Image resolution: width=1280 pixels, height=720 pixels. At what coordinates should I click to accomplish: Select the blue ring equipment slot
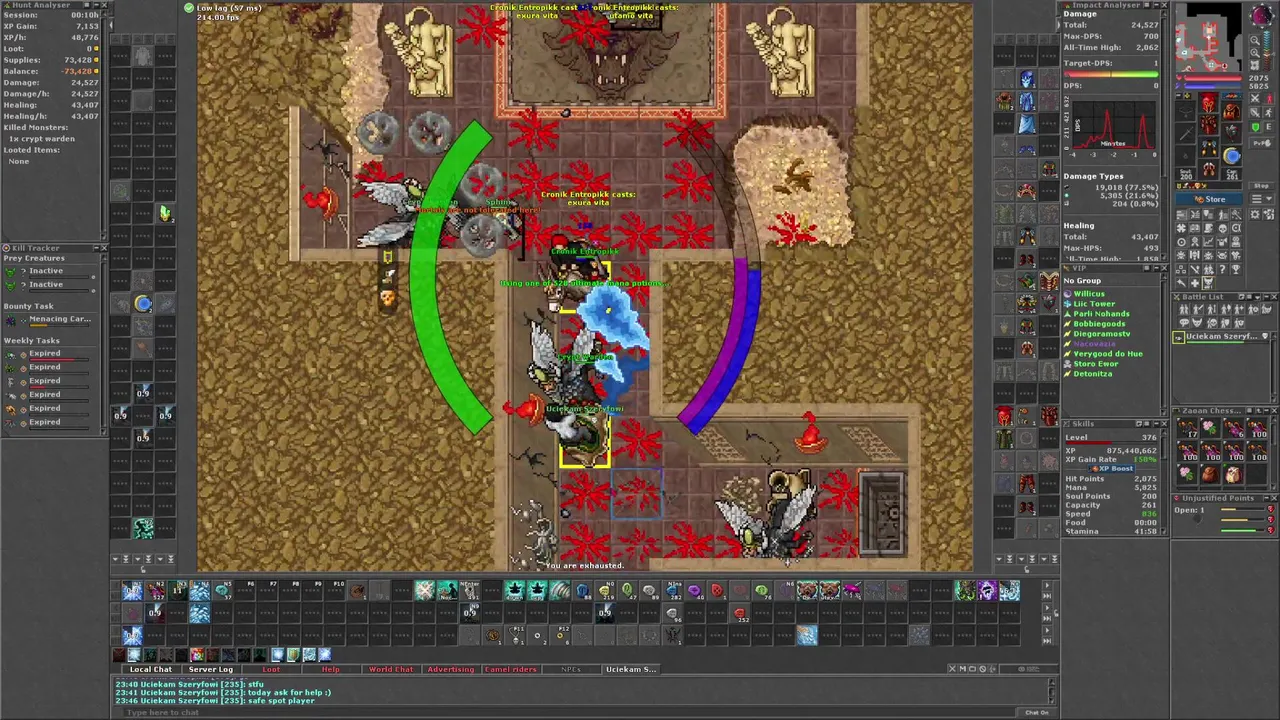point(1232,155)
